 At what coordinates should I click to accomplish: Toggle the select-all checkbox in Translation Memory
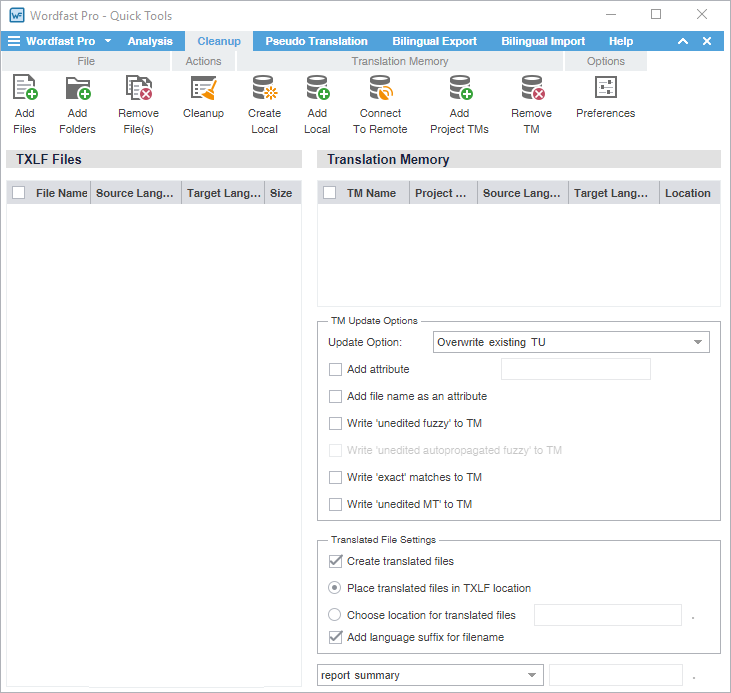point(330,193)
